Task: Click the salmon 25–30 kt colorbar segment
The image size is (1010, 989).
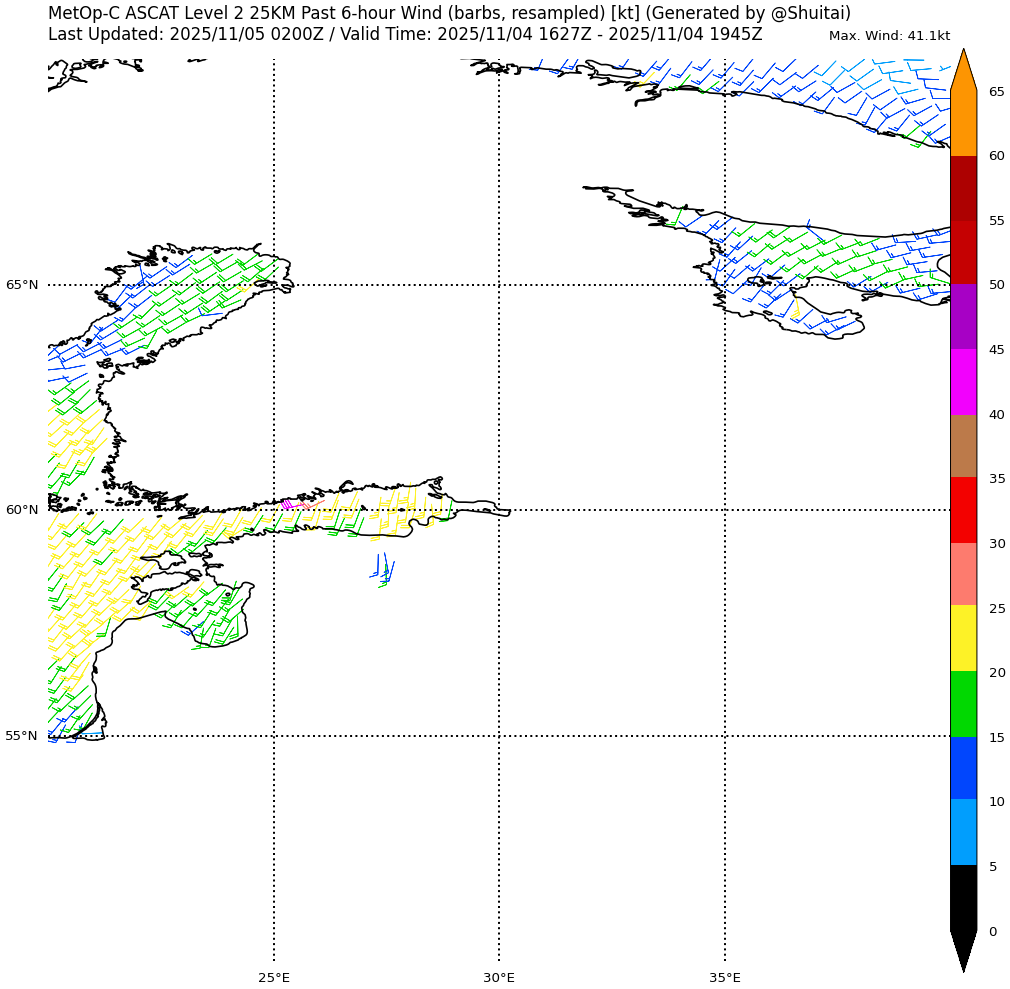Action: pyautogui.click(x=963, y=574)
